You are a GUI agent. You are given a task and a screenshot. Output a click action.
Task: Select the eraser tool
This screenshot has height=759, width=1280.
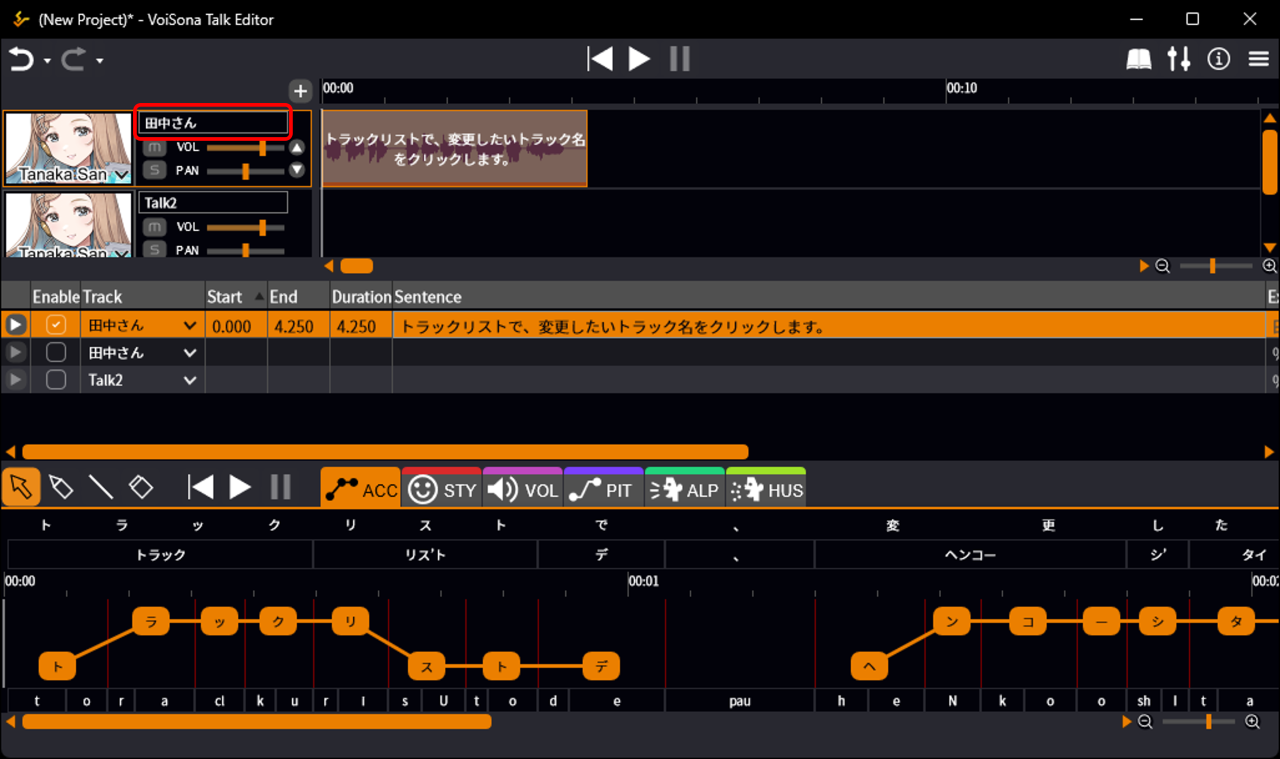click(x=141, y=487)
